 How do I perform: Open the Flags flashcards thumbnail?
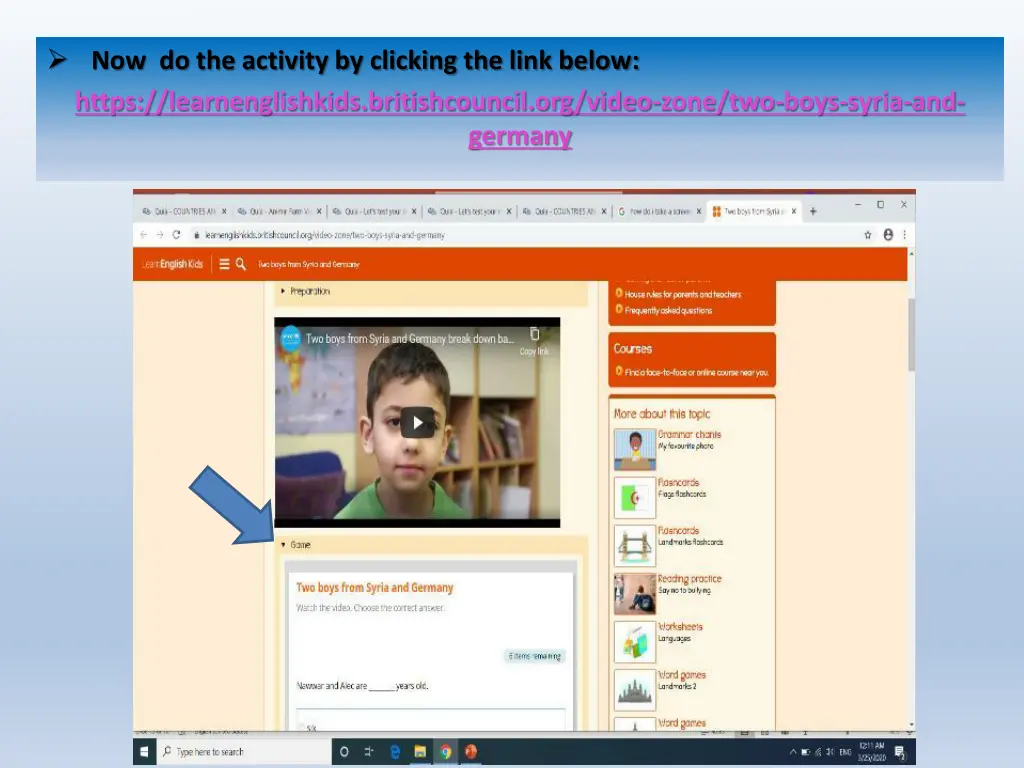(634, 497)
